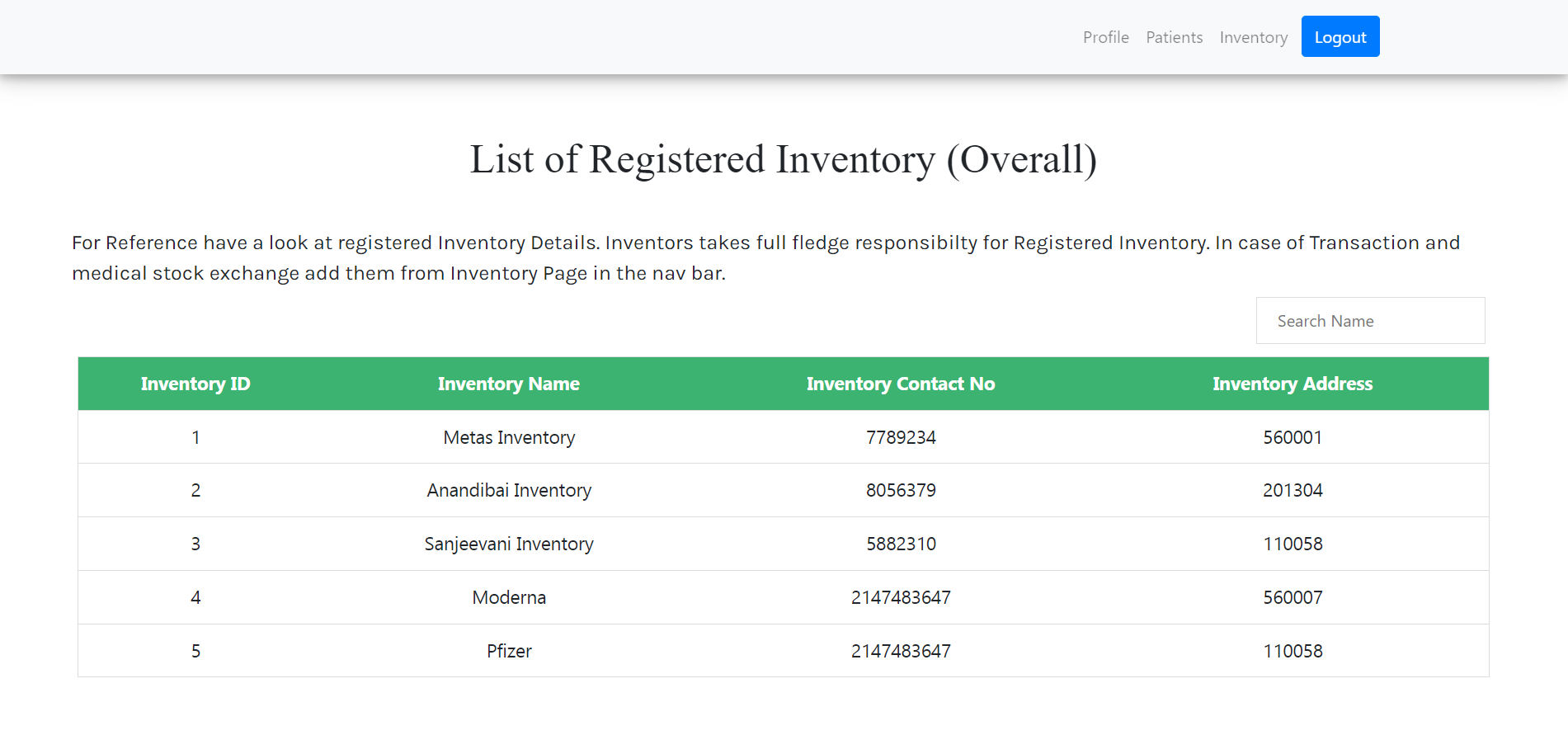Click address 560007 for Moderna

[x=1293, y=597]
